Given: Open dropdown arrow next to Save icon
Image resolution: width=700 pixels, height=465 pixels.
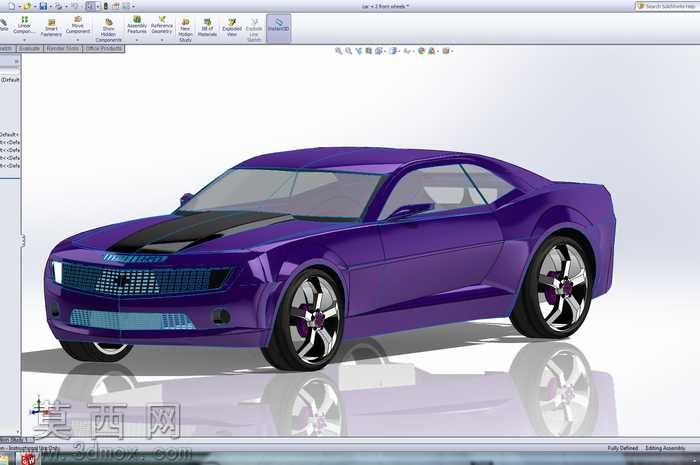Looking at the screenshot, I should tap(50, 7).
